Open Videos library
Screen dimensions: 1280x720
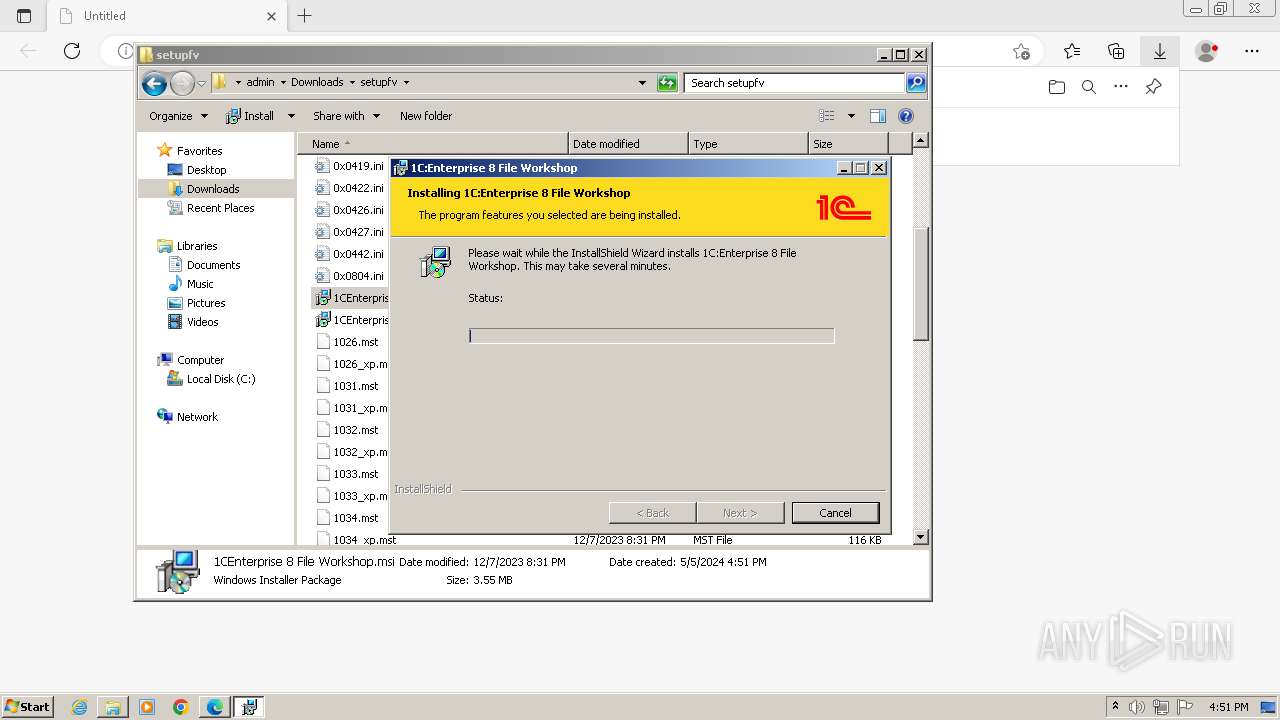pyautogui.click(x=202, y=322)
